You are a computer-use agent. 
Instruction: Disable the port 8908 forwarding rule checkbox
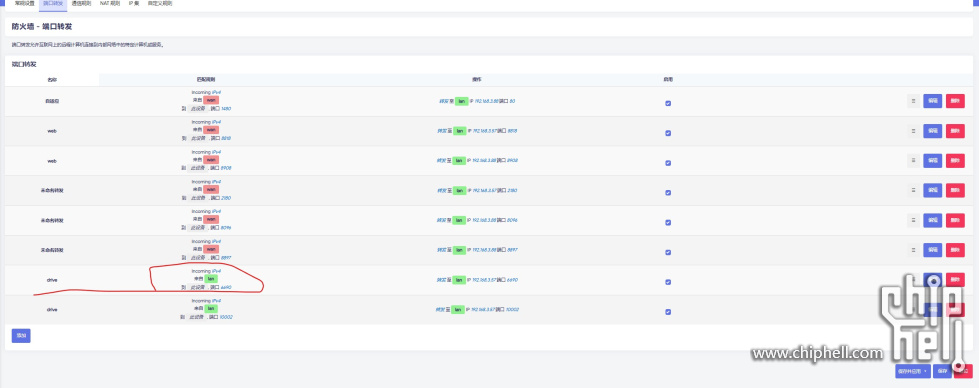(668, 163)
